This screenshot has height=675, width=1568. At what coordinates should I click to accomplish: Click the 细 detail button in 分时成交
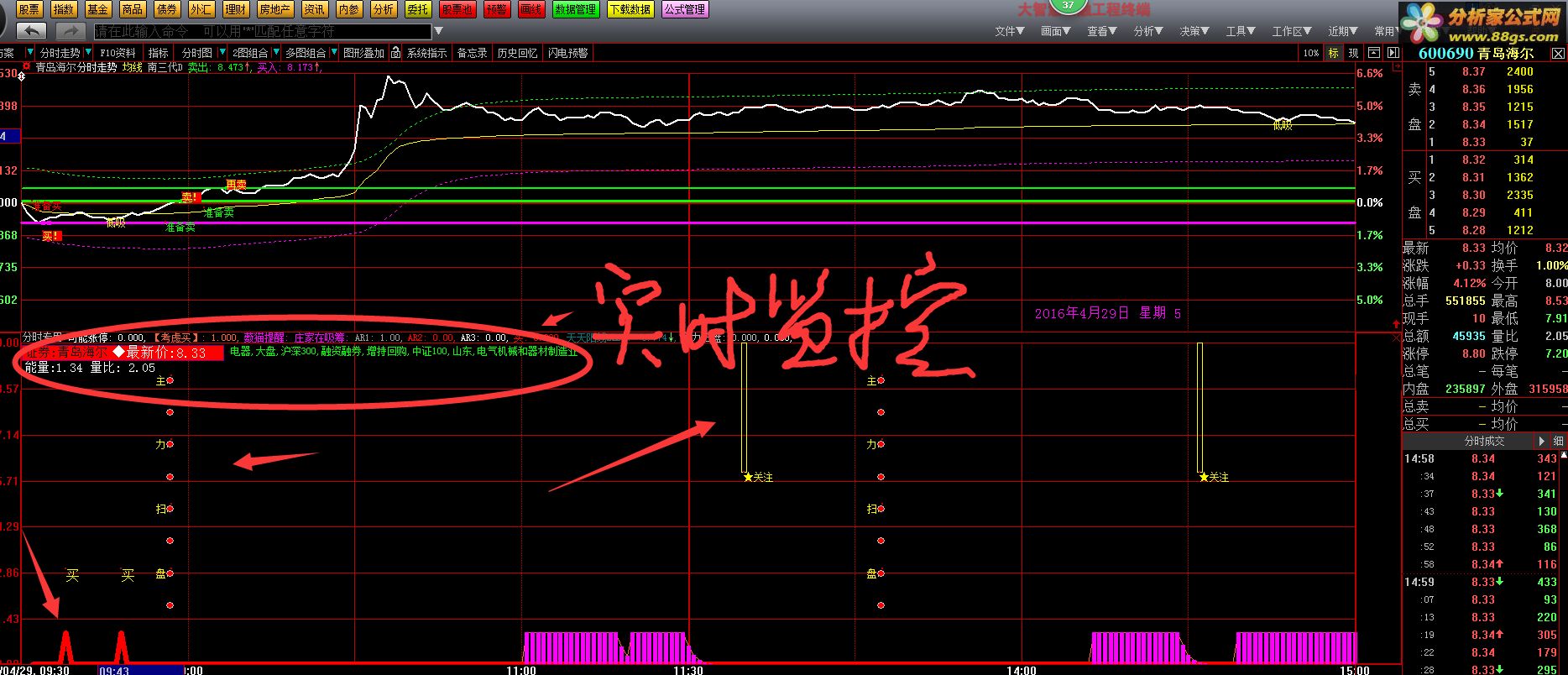[1559, 441]
